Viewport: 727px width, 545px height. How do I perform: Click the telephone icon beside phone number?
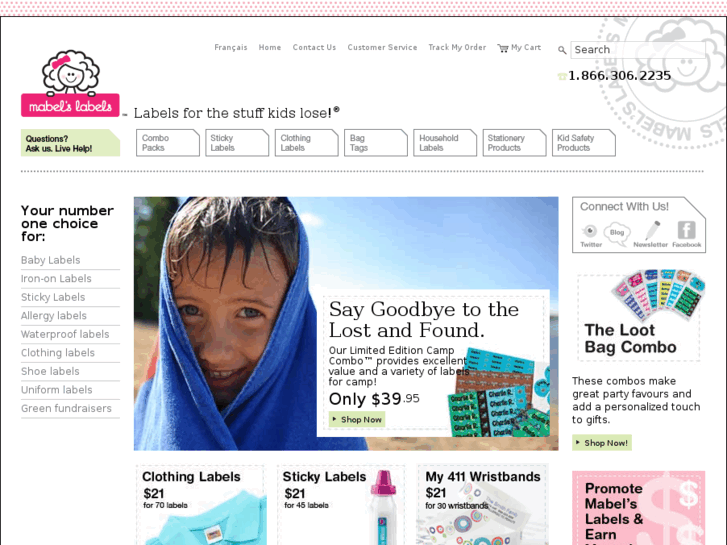[562, 76]
